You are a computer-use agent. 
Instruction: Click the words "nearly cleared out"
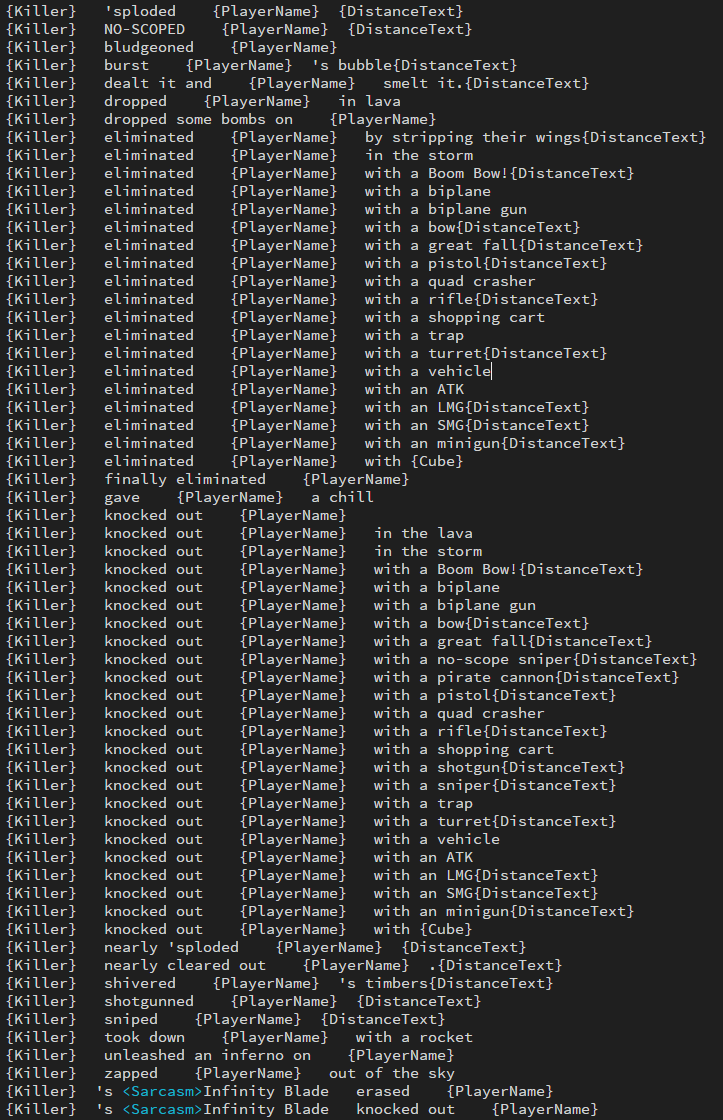(x=184, y=965)
